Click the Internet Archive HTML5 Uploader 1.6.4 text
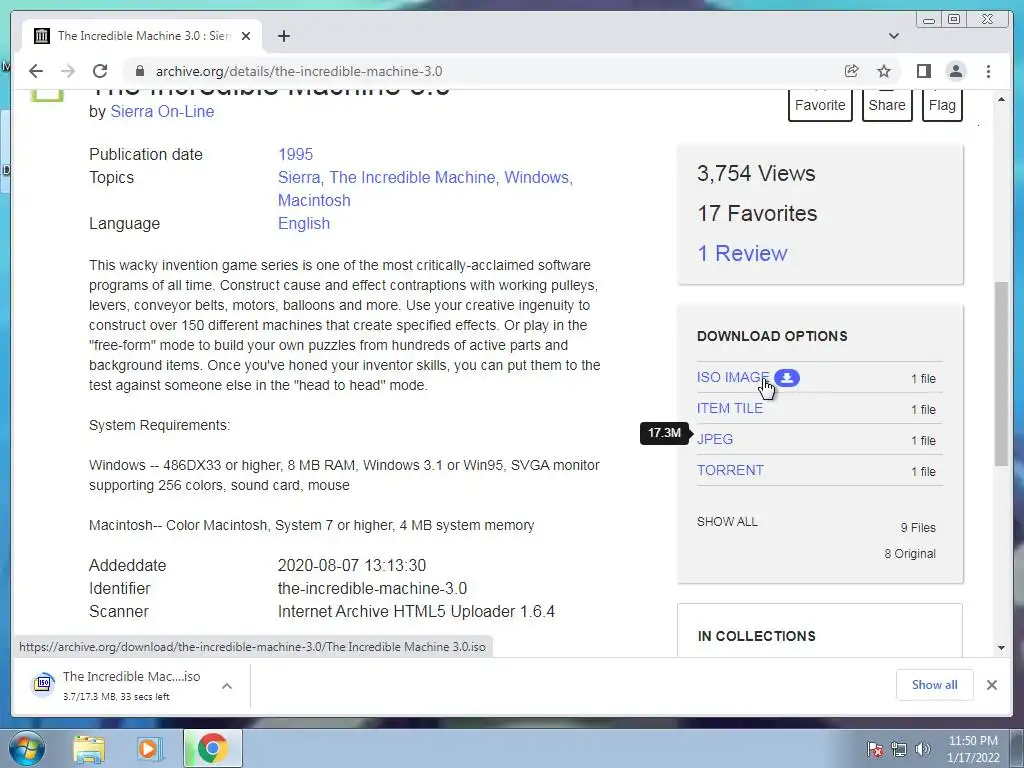The width and height of the screenshot is (1024, 768). 416,612
